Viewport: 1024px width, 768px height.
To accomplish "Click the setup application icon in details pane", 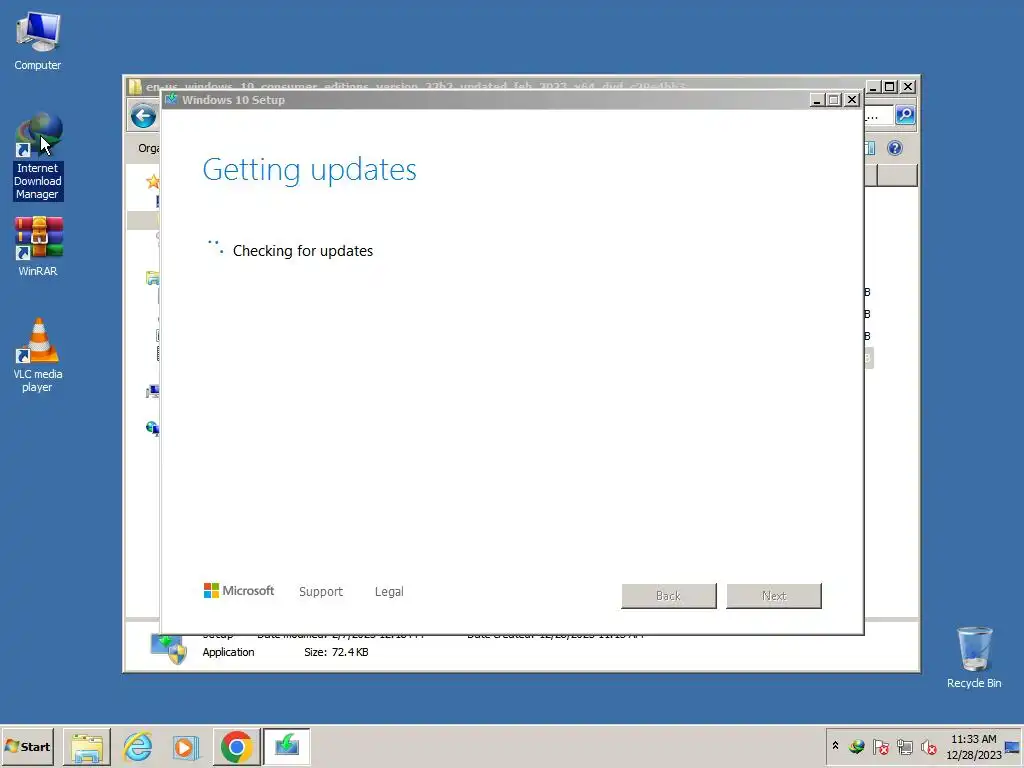I will click(x=168, y=649).
